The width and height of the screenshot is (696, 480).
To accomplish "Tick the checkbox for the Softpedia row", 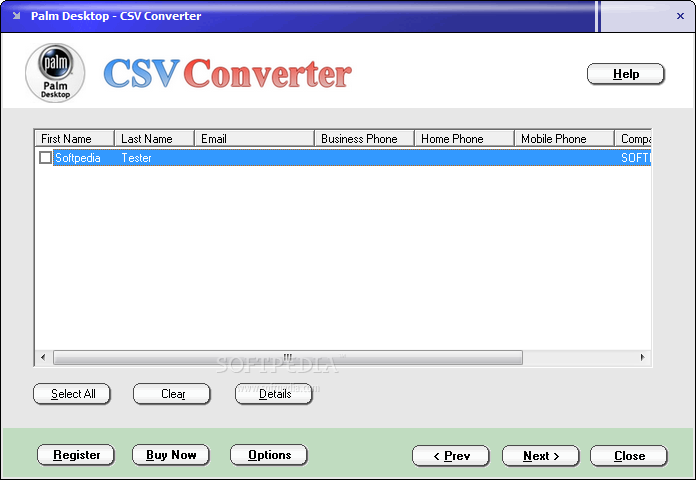I will [x=45, y=158].
